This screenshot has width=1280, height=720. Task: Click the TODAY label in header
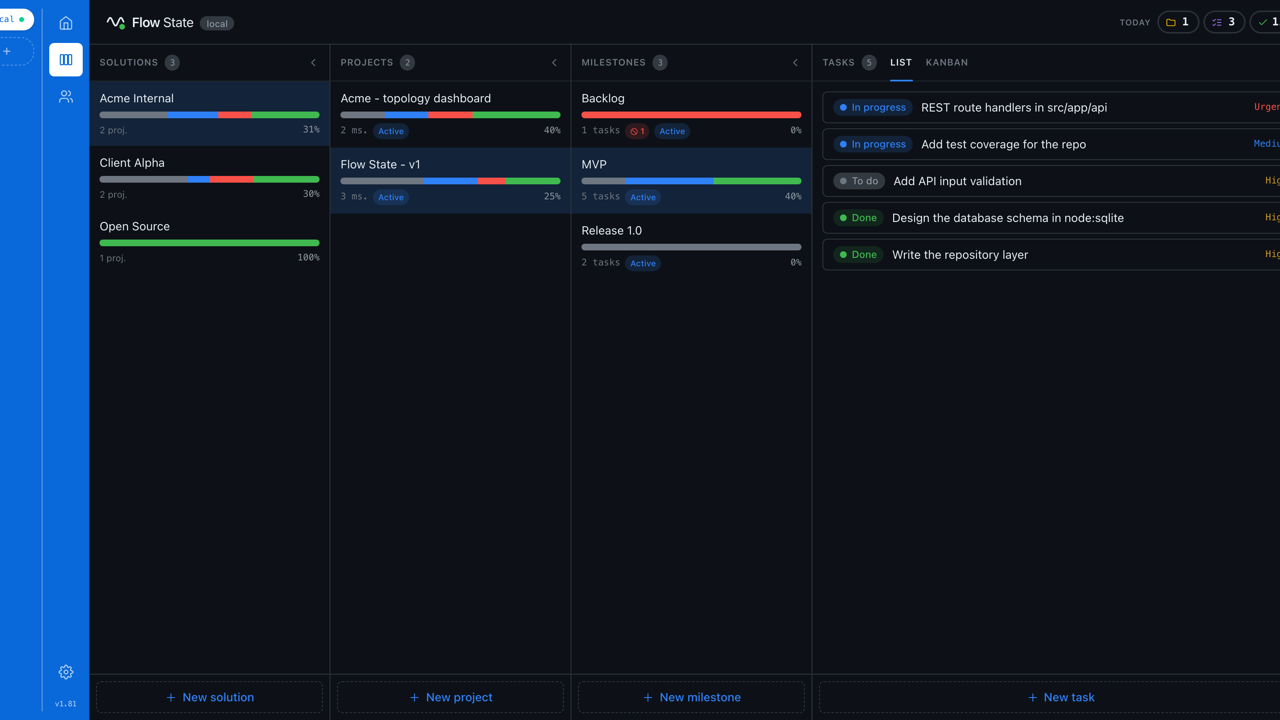coord(1135,22)
